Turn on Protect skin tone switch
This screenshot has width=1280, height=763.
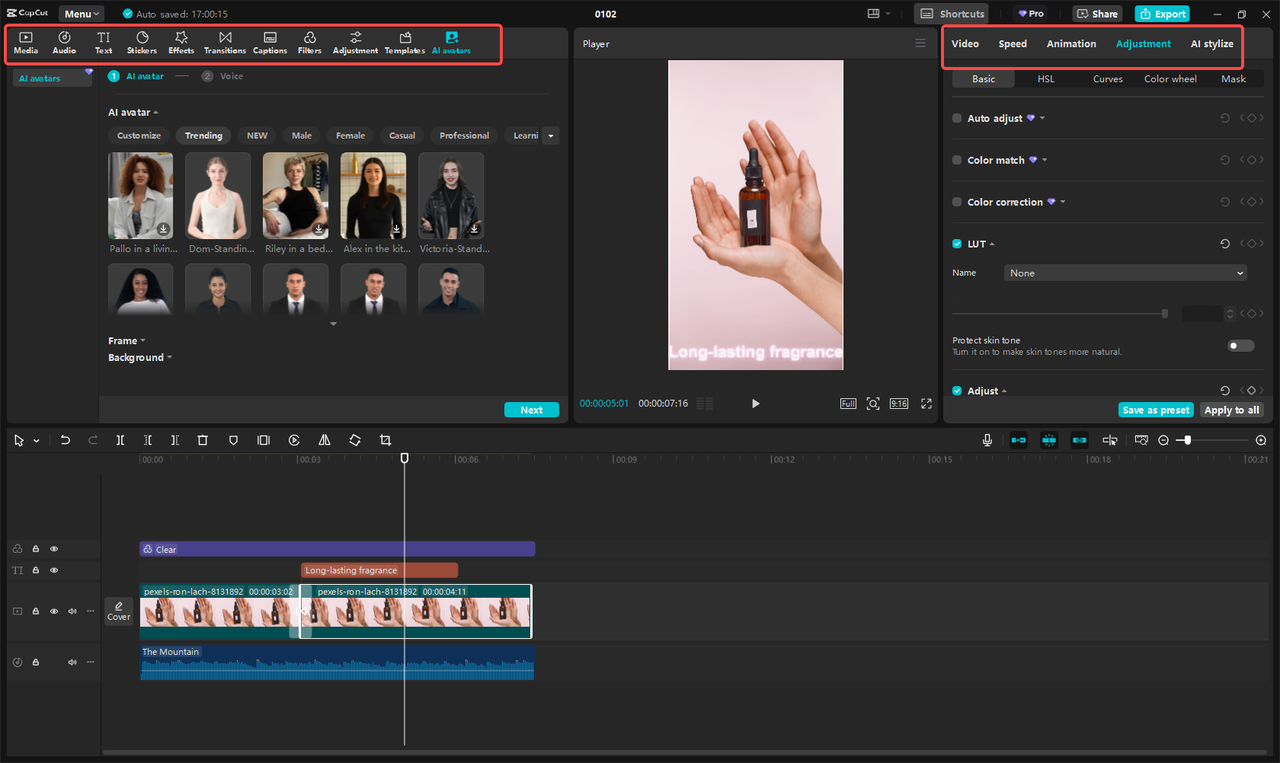tap(1241, 346)
